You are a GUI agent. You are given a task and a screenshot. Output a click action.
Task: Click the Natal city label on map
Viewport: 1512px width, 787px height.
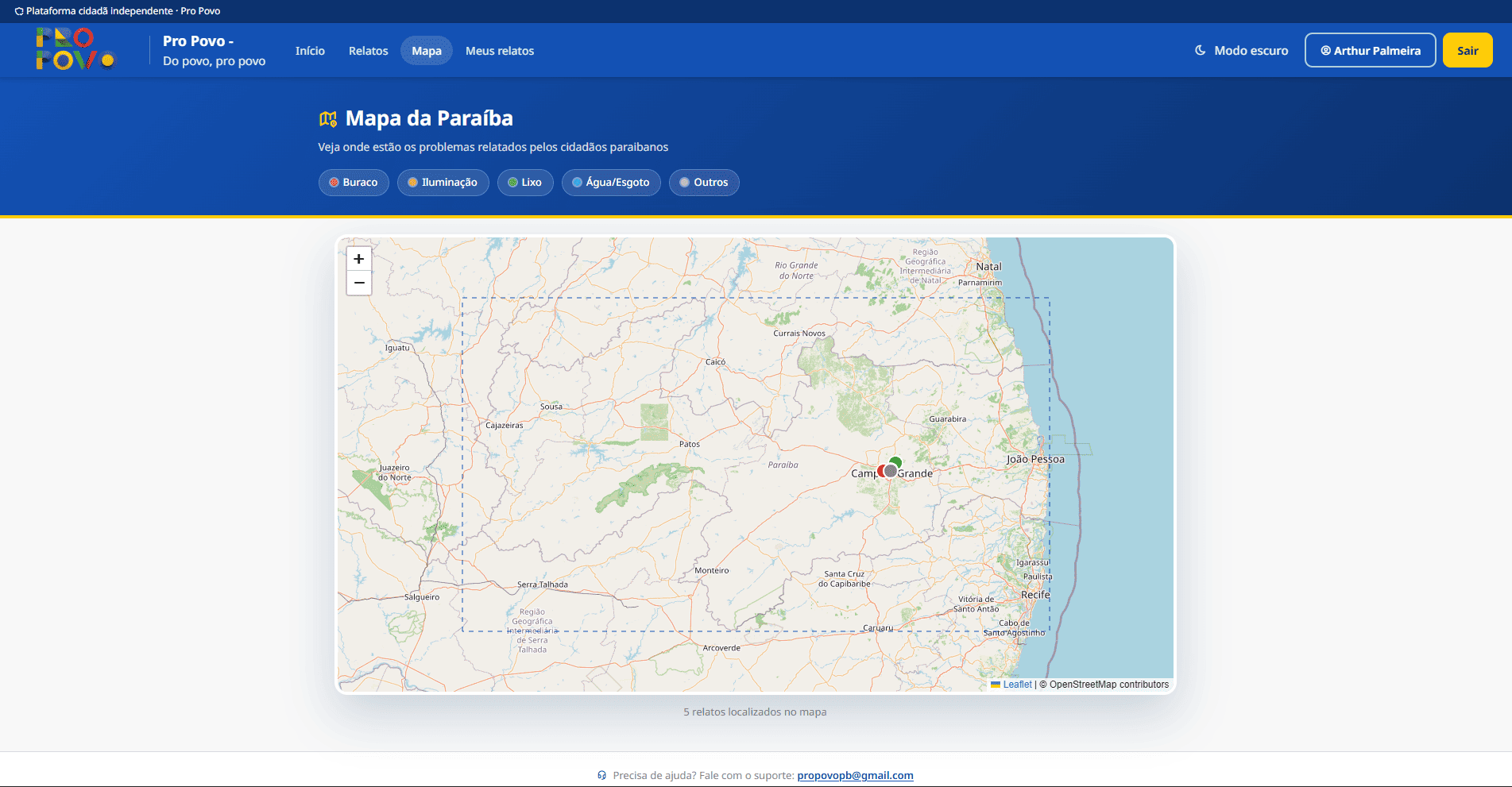pyautogui.click(x=988, y=267)
